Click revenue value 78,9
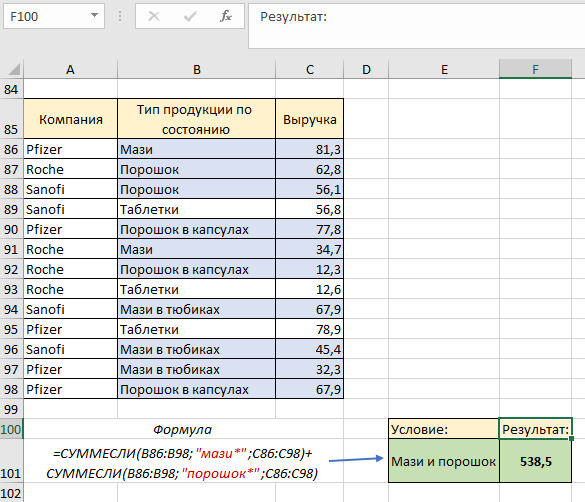 [310, 329]
